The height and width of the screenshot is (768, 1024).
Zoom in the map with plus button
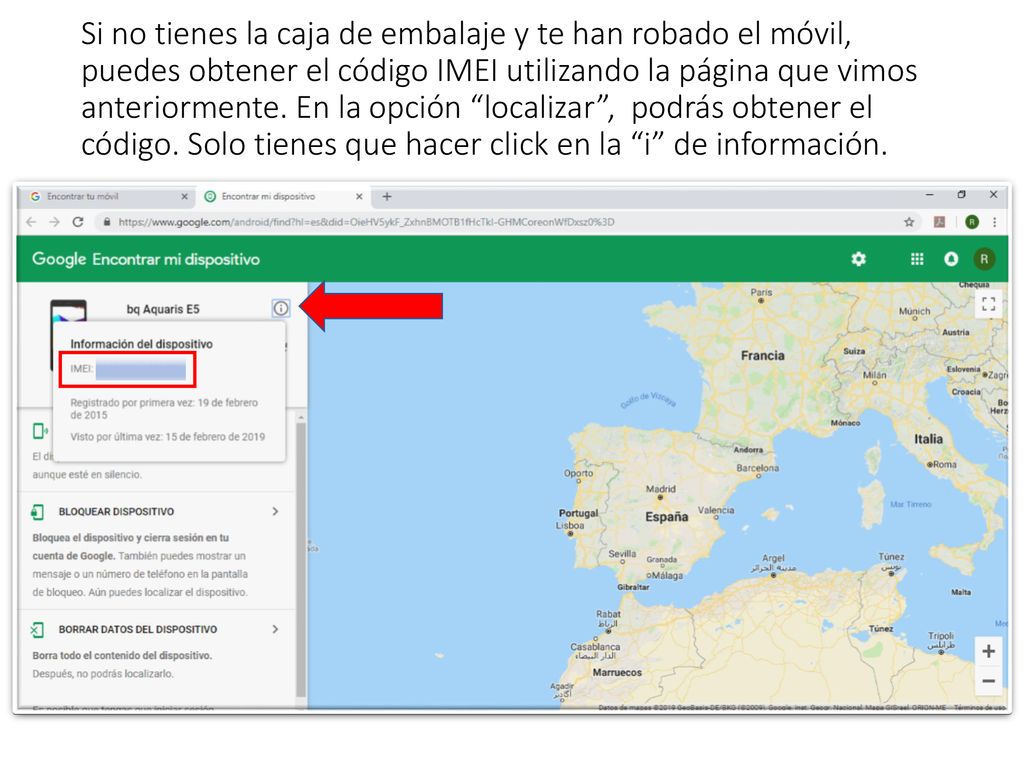(x=989, y=651)
